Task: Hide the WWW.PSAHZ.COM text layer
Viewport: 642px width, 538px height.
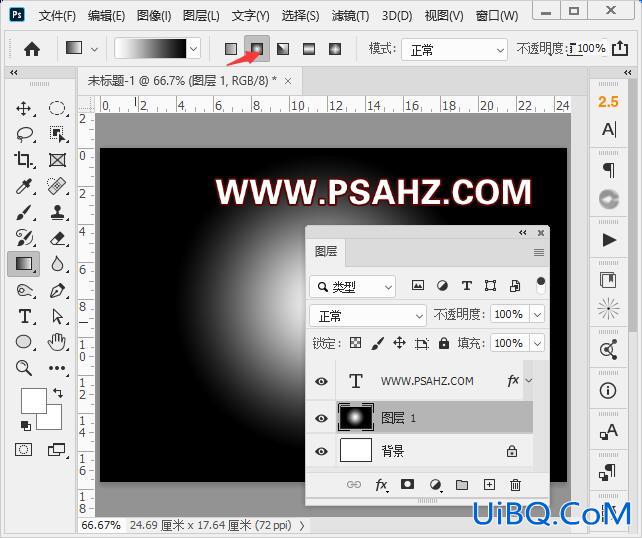Action: coord(321,382)
